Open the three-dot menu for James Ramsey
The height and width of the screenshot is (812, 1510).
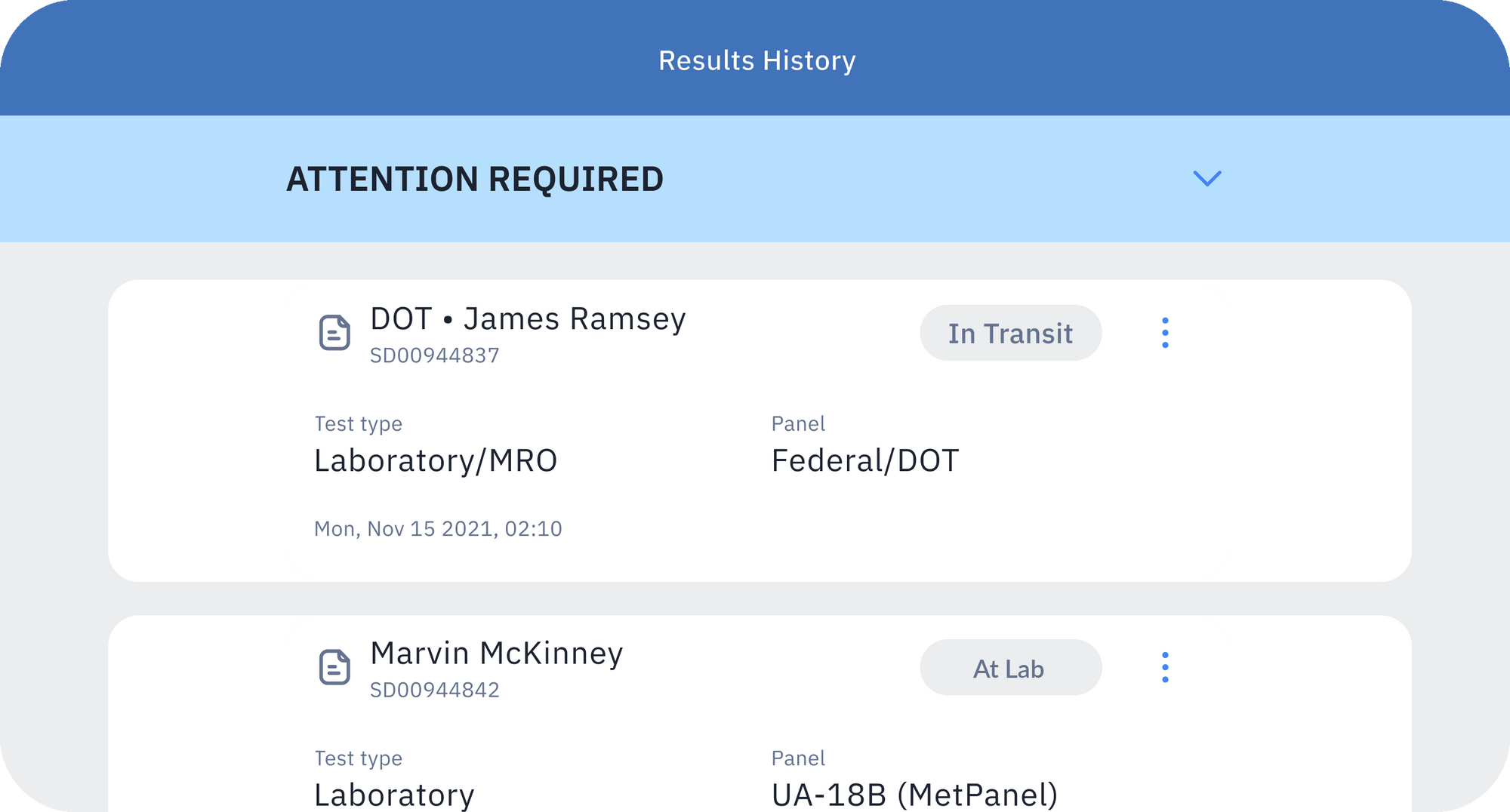tap(1165, 333)
